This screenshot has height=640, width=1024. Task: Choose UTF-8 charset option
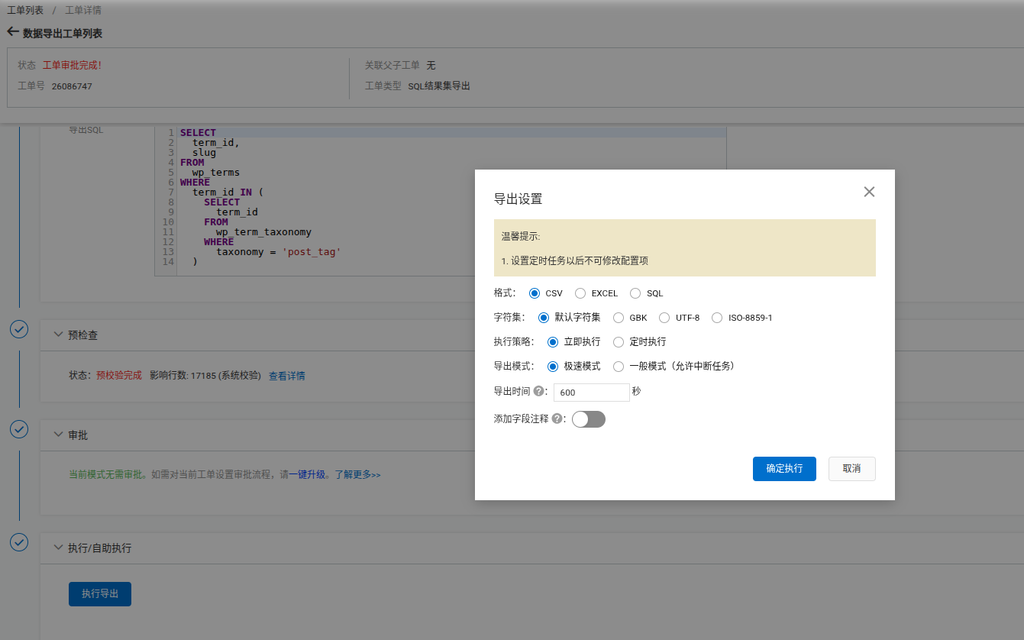tap(664, 317)
